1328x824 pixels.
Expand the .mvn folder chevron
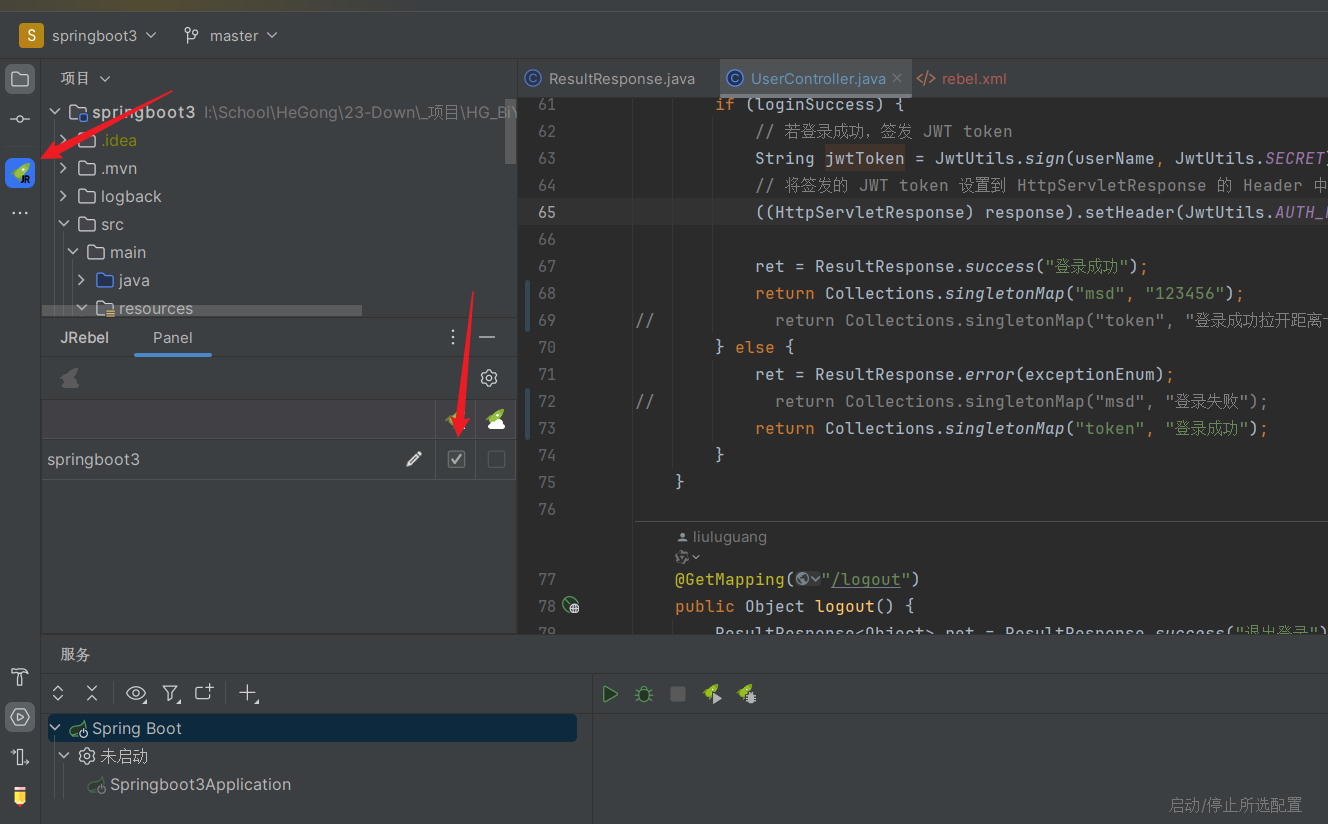pos(64,168)
